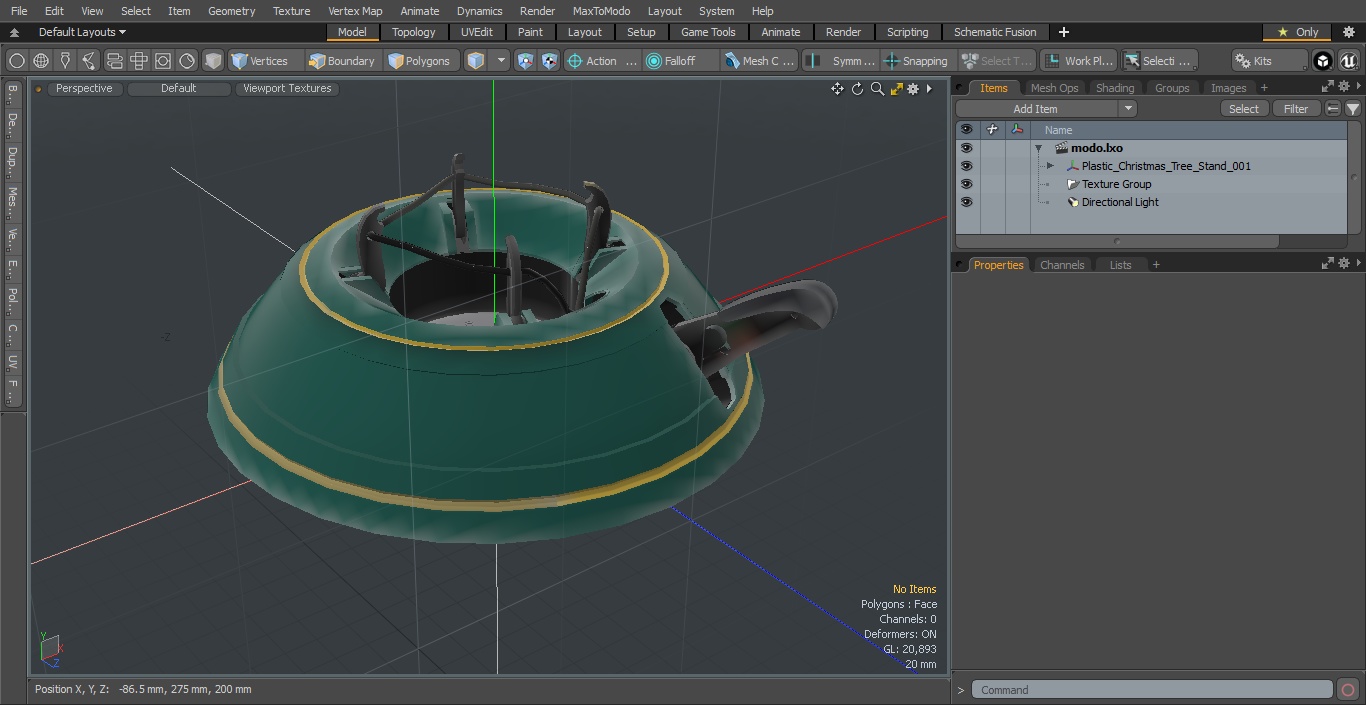Open the selection mode dropdown arrow
The width and height of the screenshot is (1366, 705).
point(501,61)
